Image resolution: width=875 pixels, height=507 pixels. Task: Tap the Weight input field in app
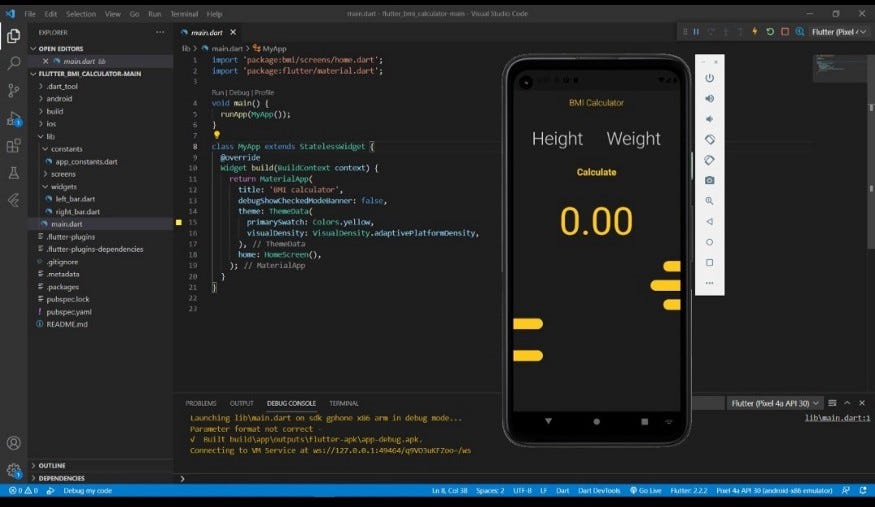tap(633, 139)
